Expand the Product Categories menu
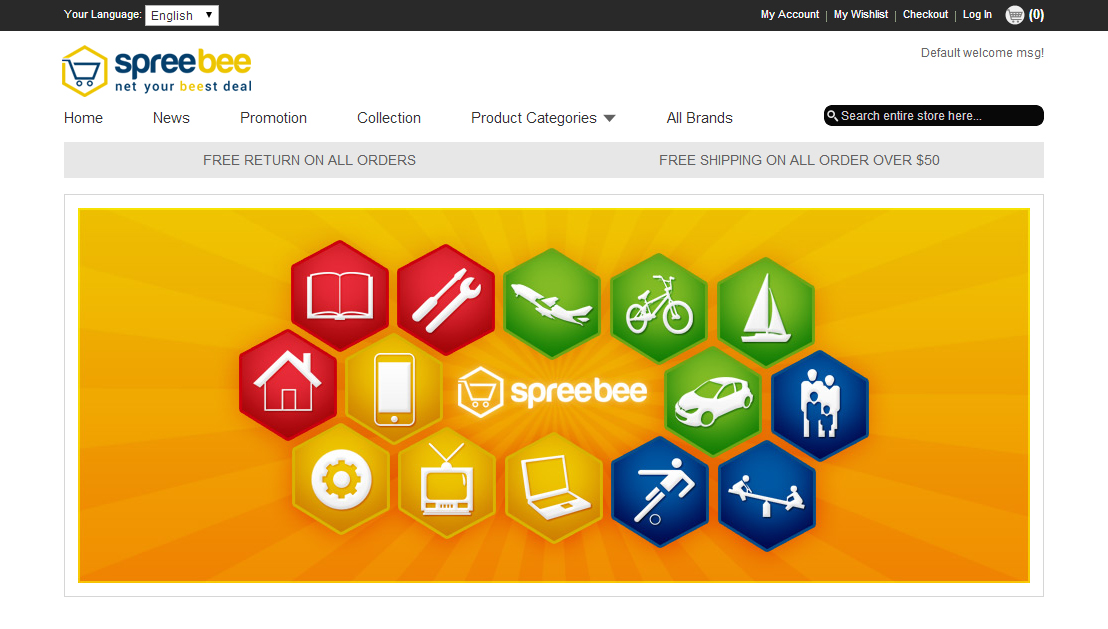1108x629 pixels. tap(543, 118)
